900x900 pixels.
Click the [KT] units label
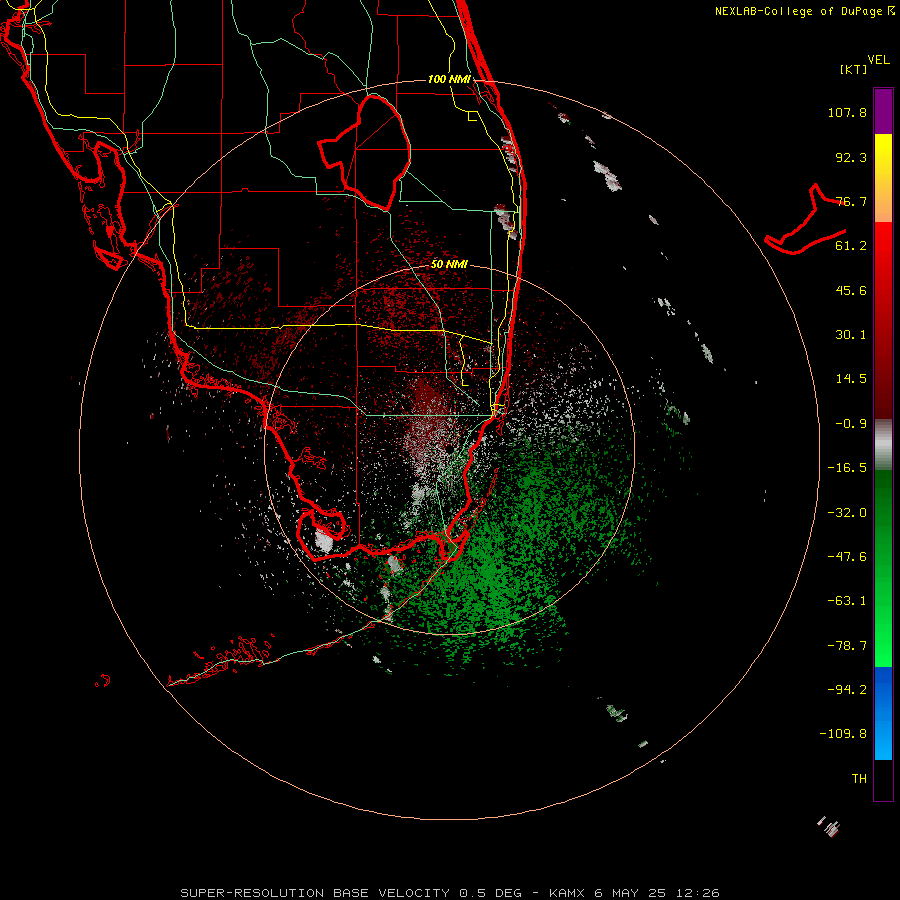[x=853, y=69]
